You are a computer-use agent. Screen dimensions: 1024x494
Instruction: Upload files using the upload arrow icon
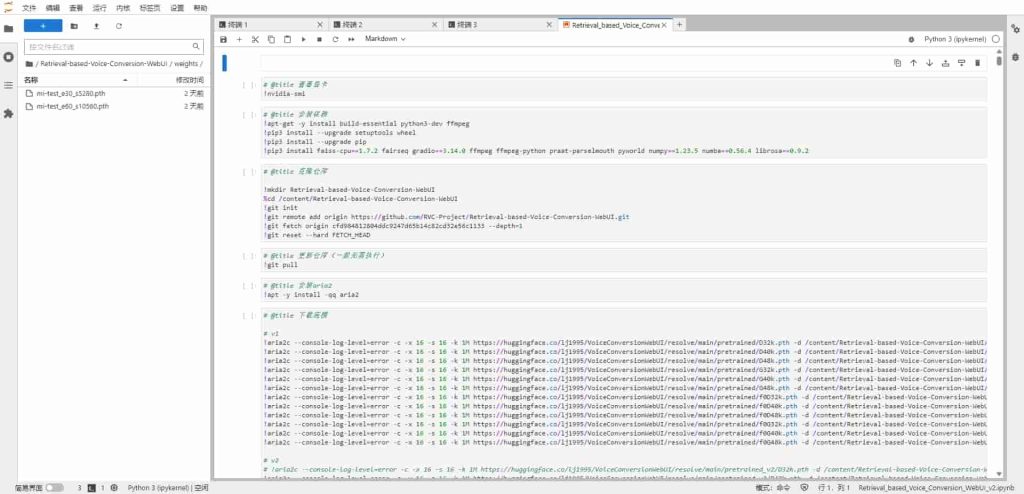(x=96, y=26)
